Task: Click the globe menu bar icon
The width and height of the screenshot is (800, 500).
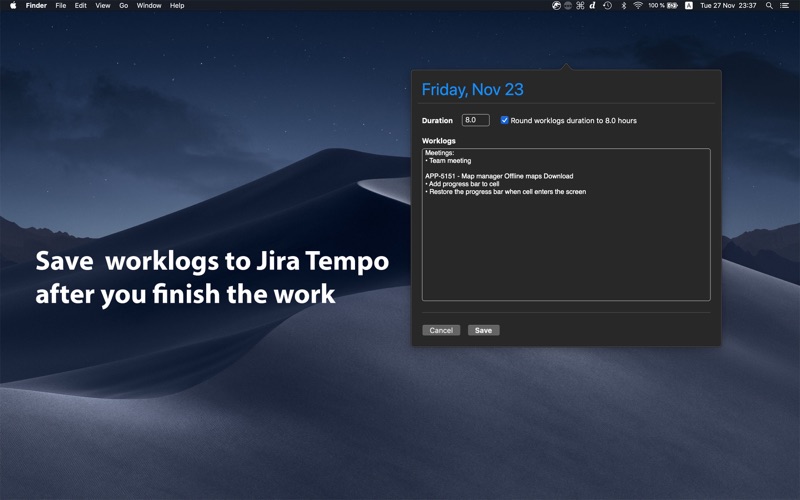Action: click(557, 6)
